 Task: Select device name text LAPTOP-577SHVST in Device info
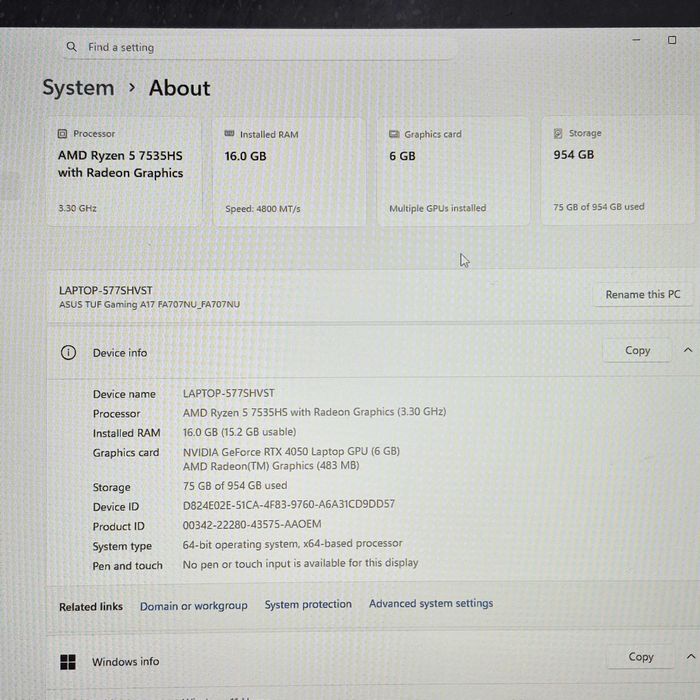(x=229, y=393)
